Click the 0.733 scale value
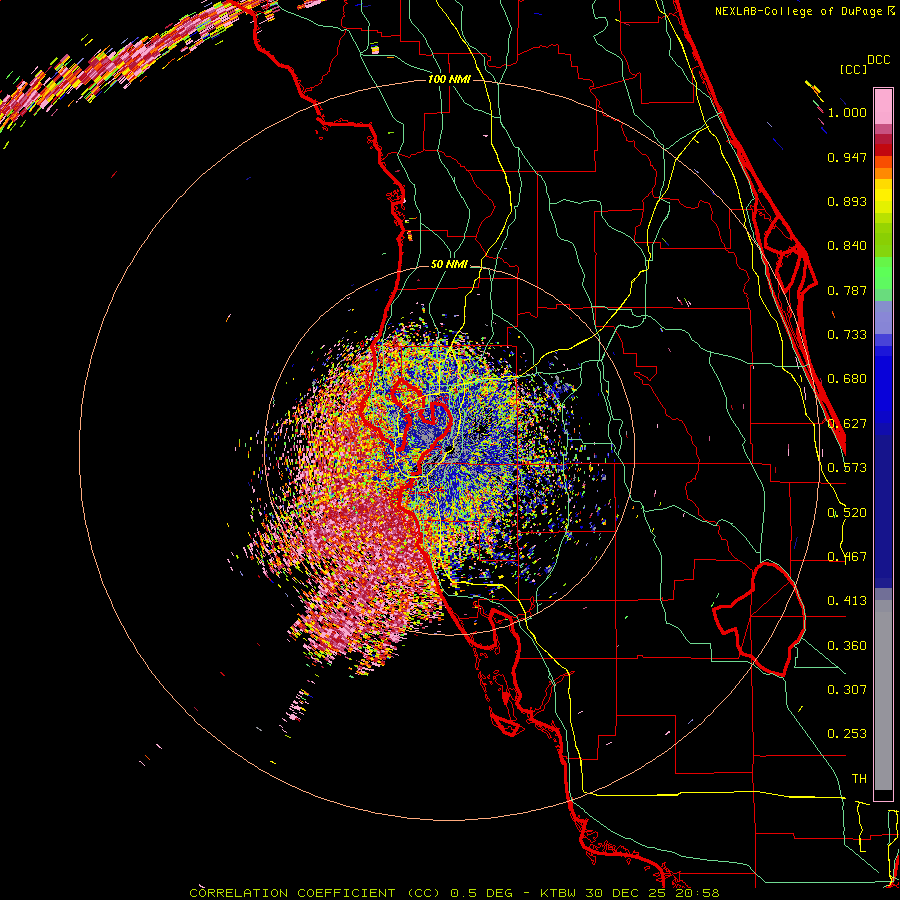The image size is (900, 900). point(847,335)
